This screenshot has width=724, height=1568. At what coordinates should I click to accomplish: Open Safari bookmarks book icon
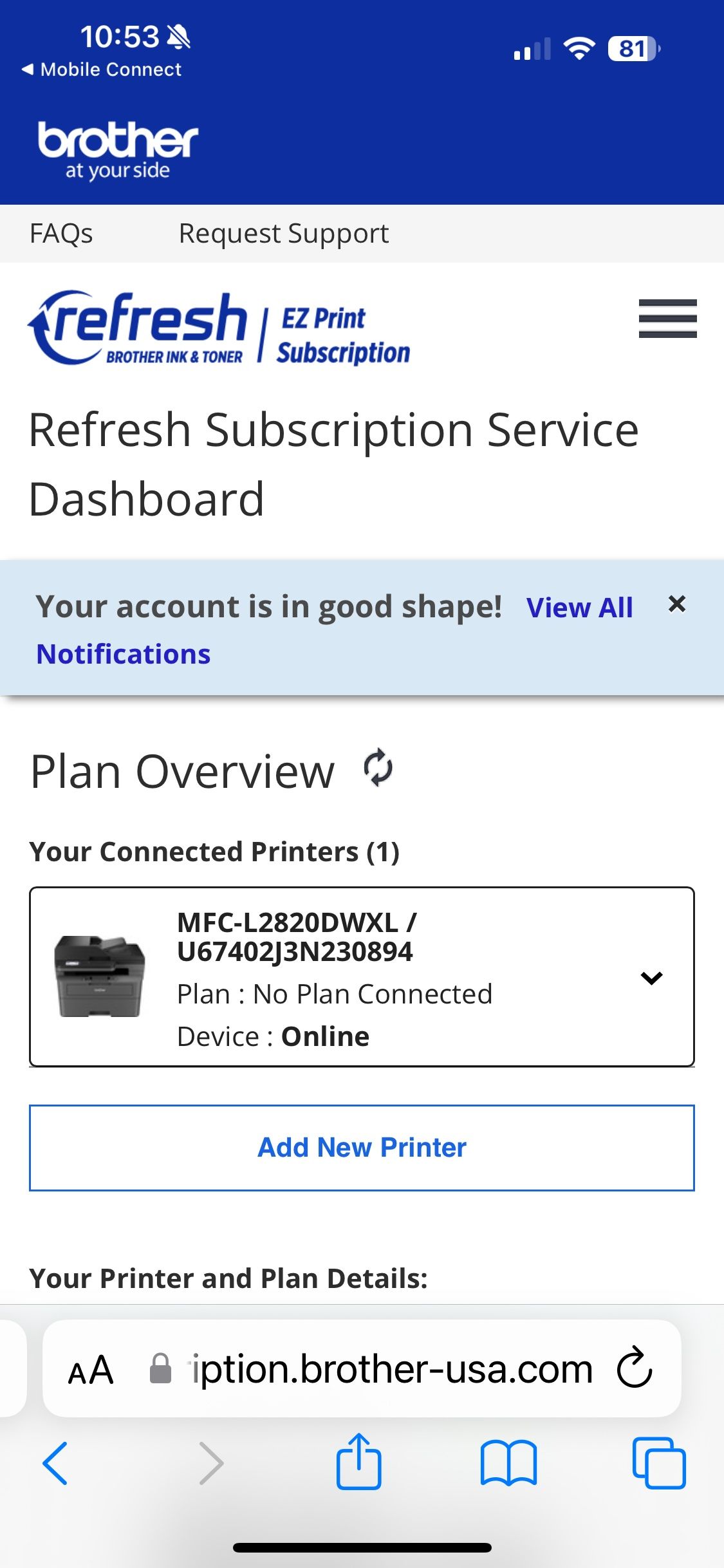[508, 1463]
